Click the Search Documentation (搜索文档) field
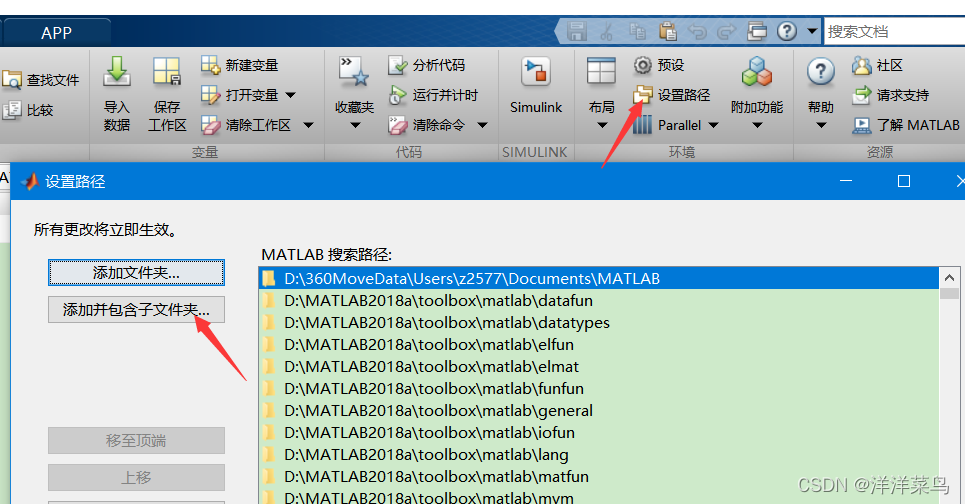 pos(894,31)
